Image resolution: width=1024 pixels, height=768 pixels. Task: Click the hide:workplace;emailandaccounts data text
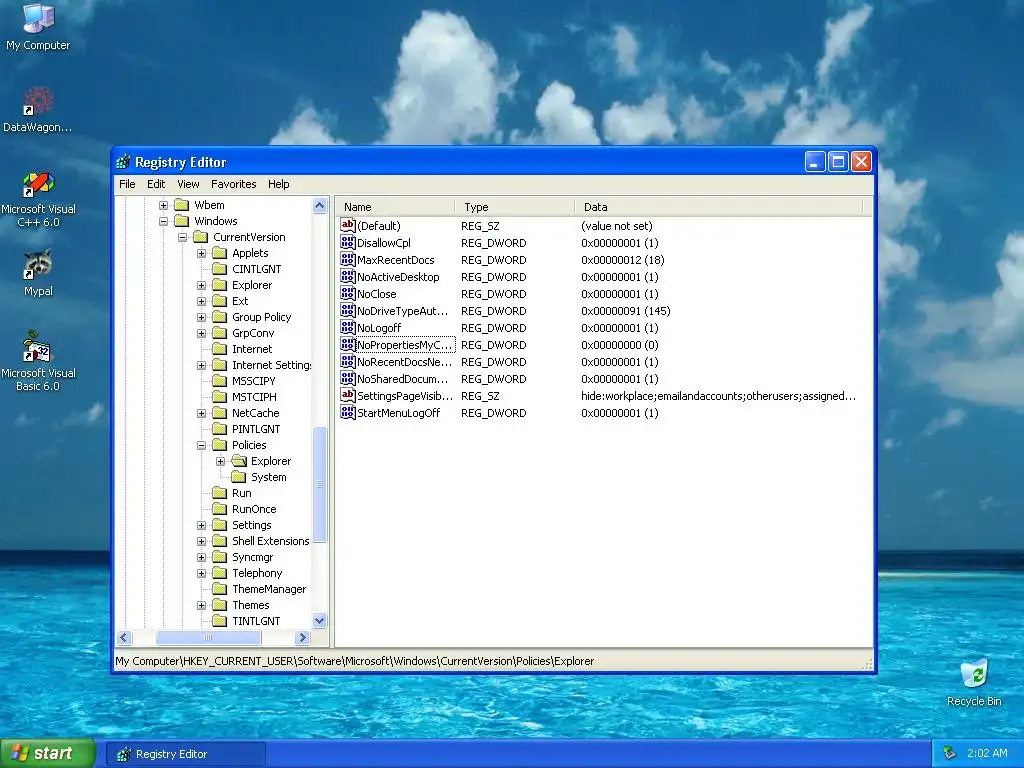coord(718,396)
